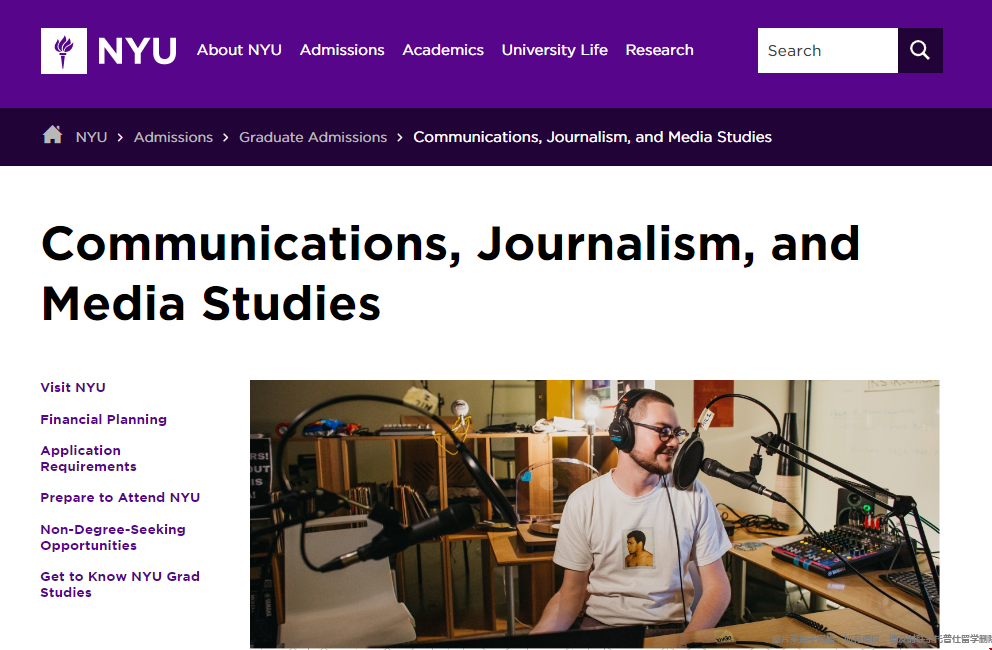Open Get to Know NYU Grad Studies link
The width and height of the screenshot is (992, 650).
pos(120,584)
